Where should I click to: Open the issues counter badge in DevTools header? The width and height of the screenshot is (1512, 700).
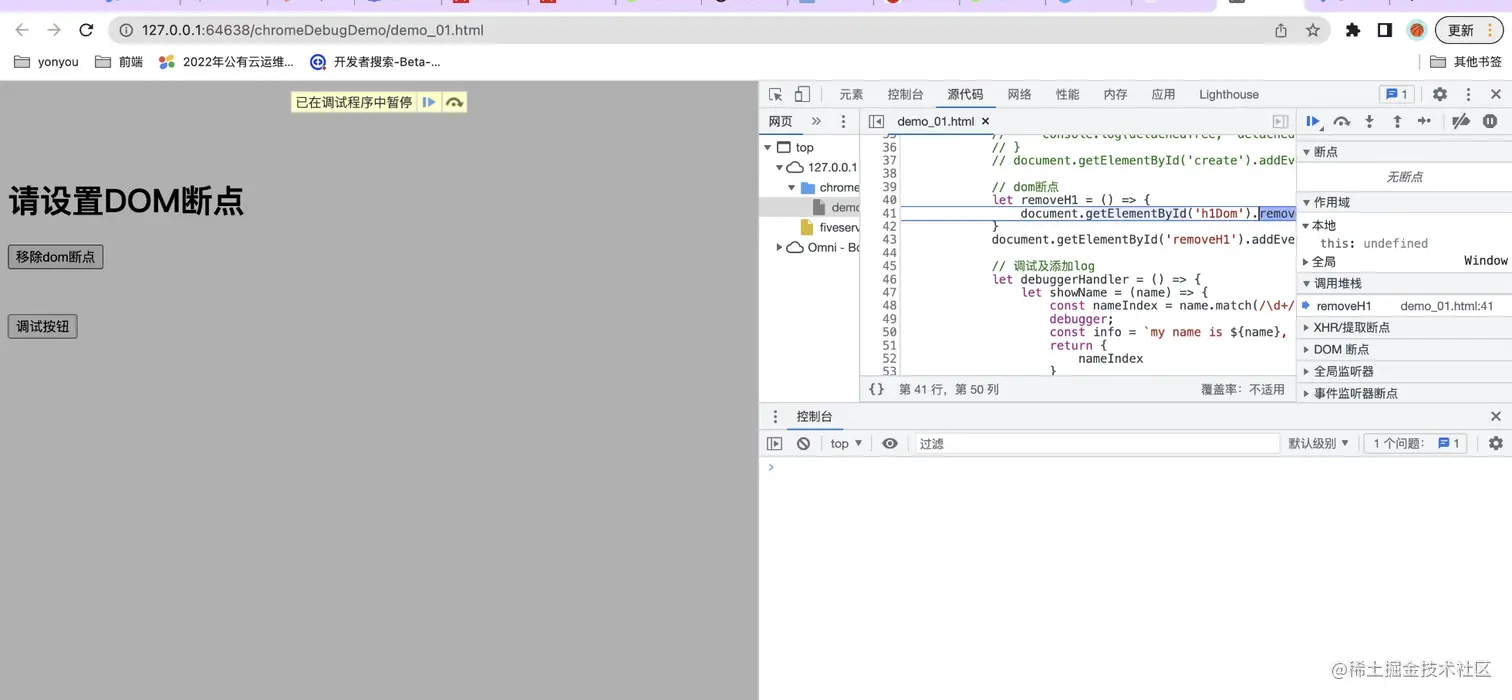pyautogui.click(x=1396, y=94)
